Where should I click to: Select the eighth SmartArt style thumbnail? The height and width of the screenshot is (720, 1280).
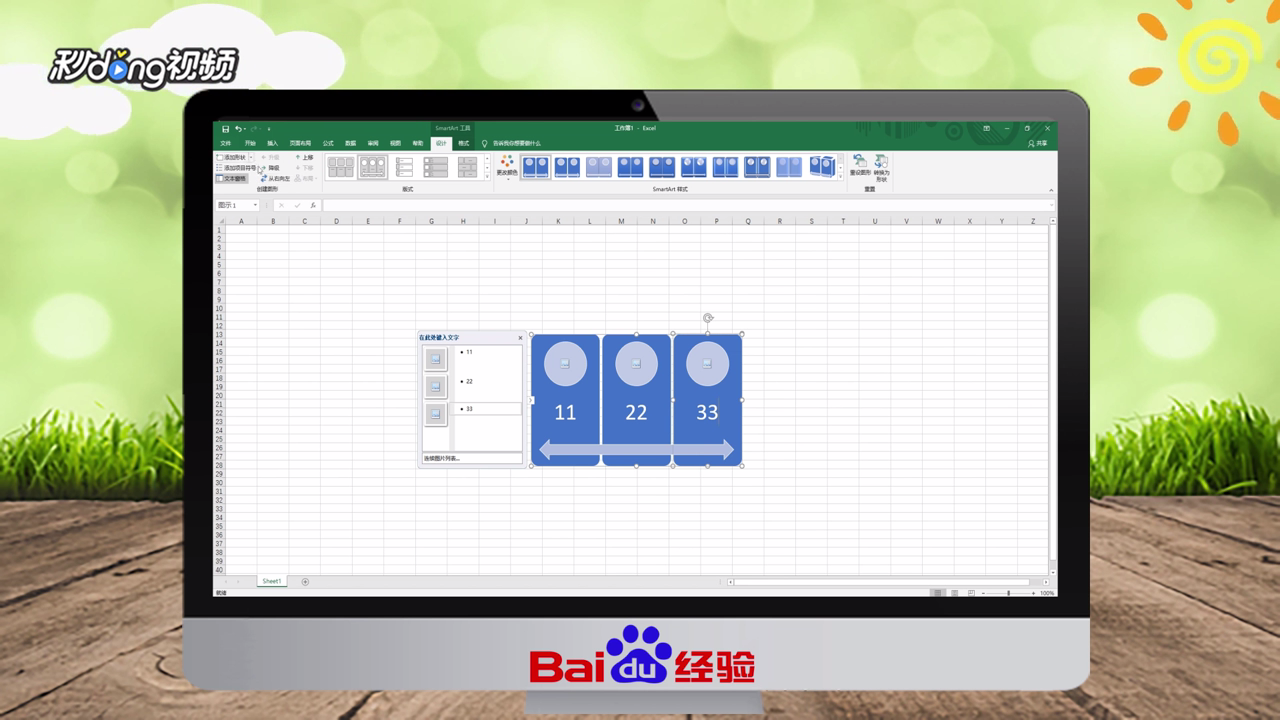[757, 167]
